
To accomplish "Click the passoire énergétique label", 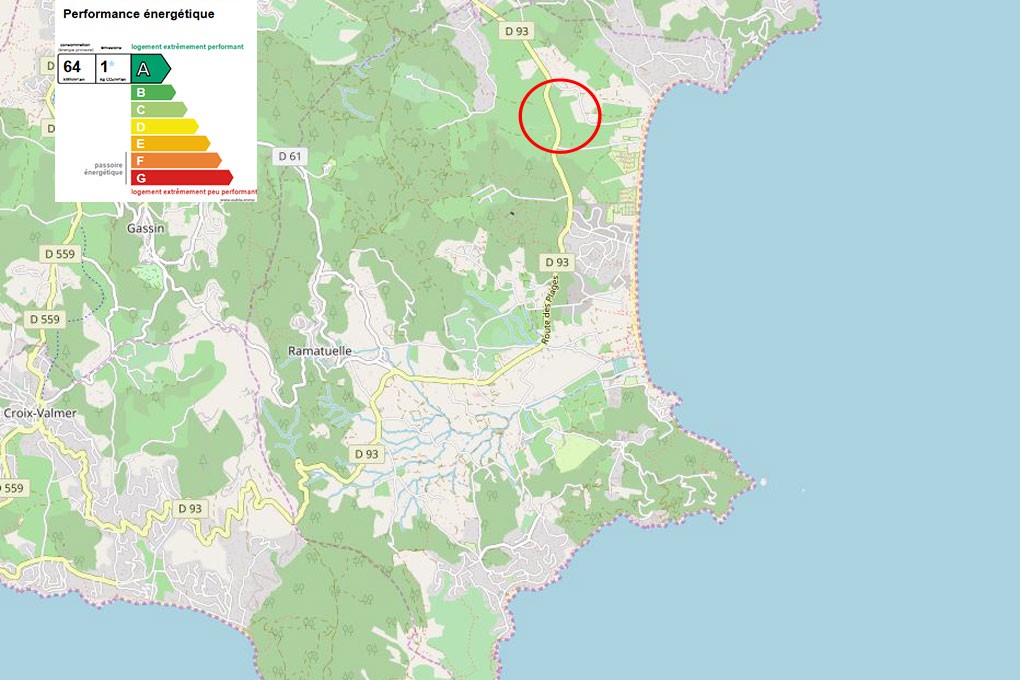I will [x=103, y=168].
